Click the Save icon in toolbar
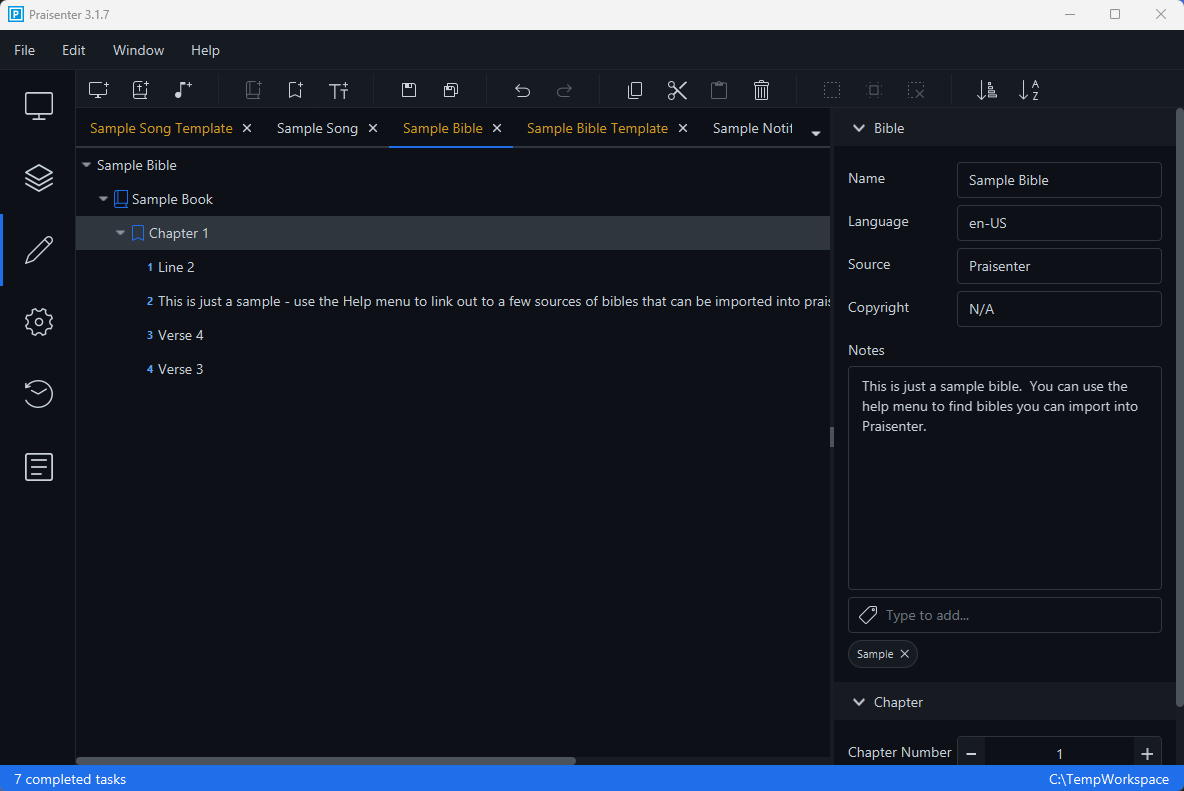 [x=409, y=90]
